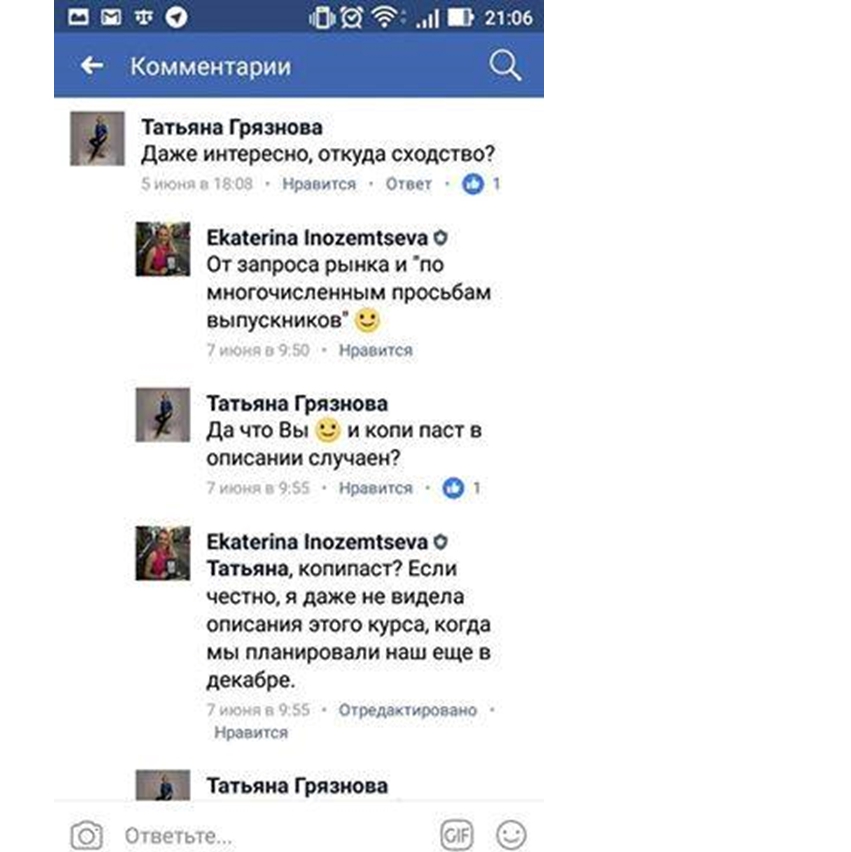
Task: Tap Татьяна Грязнова's top comment avatar
Action: tap(97, 139)
